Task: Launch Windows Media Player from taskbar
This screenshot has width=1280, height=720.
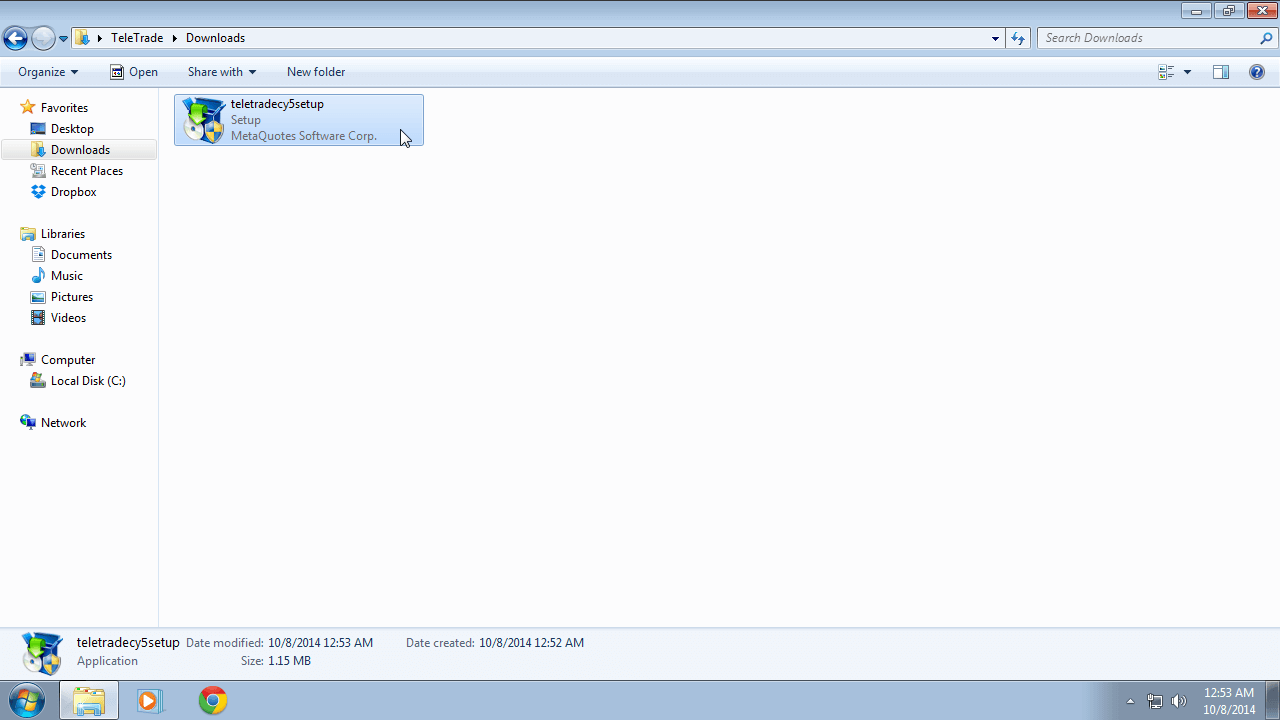Action: pyautogui.click(x=149, y=700)
